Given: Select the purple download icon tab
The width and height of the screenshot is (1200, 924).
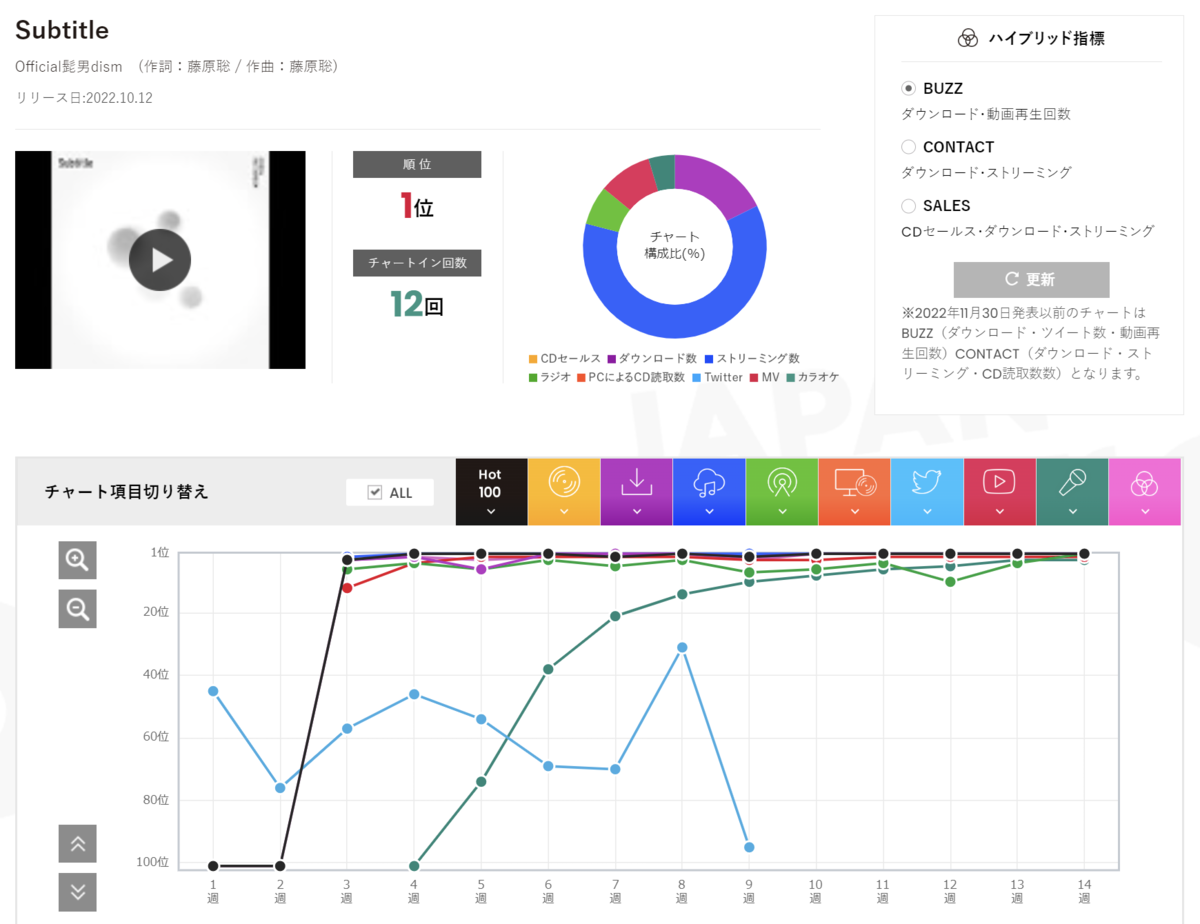Looking at the screenshot, I should pos(636,492).
